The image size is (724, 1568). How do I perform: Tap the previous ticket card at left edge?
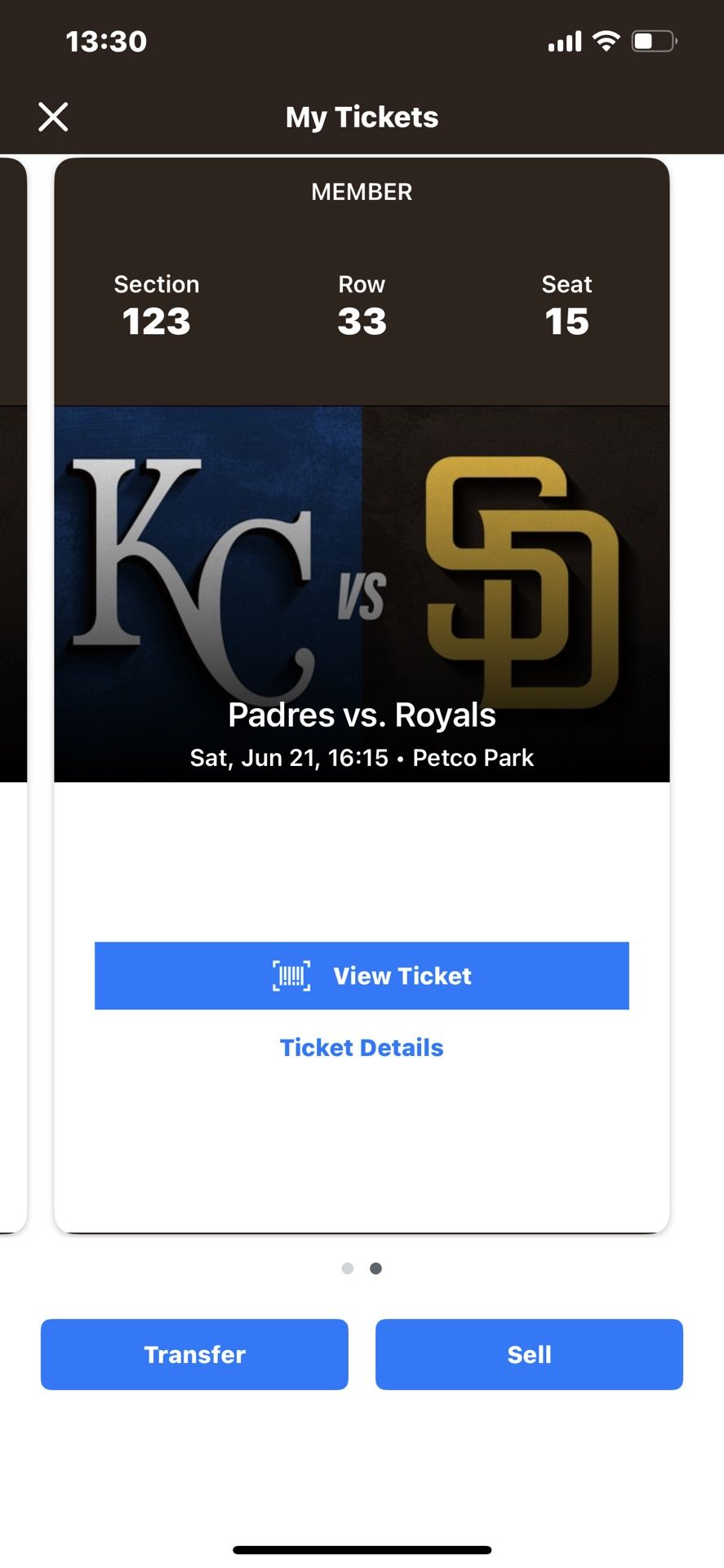click(12, 694)
